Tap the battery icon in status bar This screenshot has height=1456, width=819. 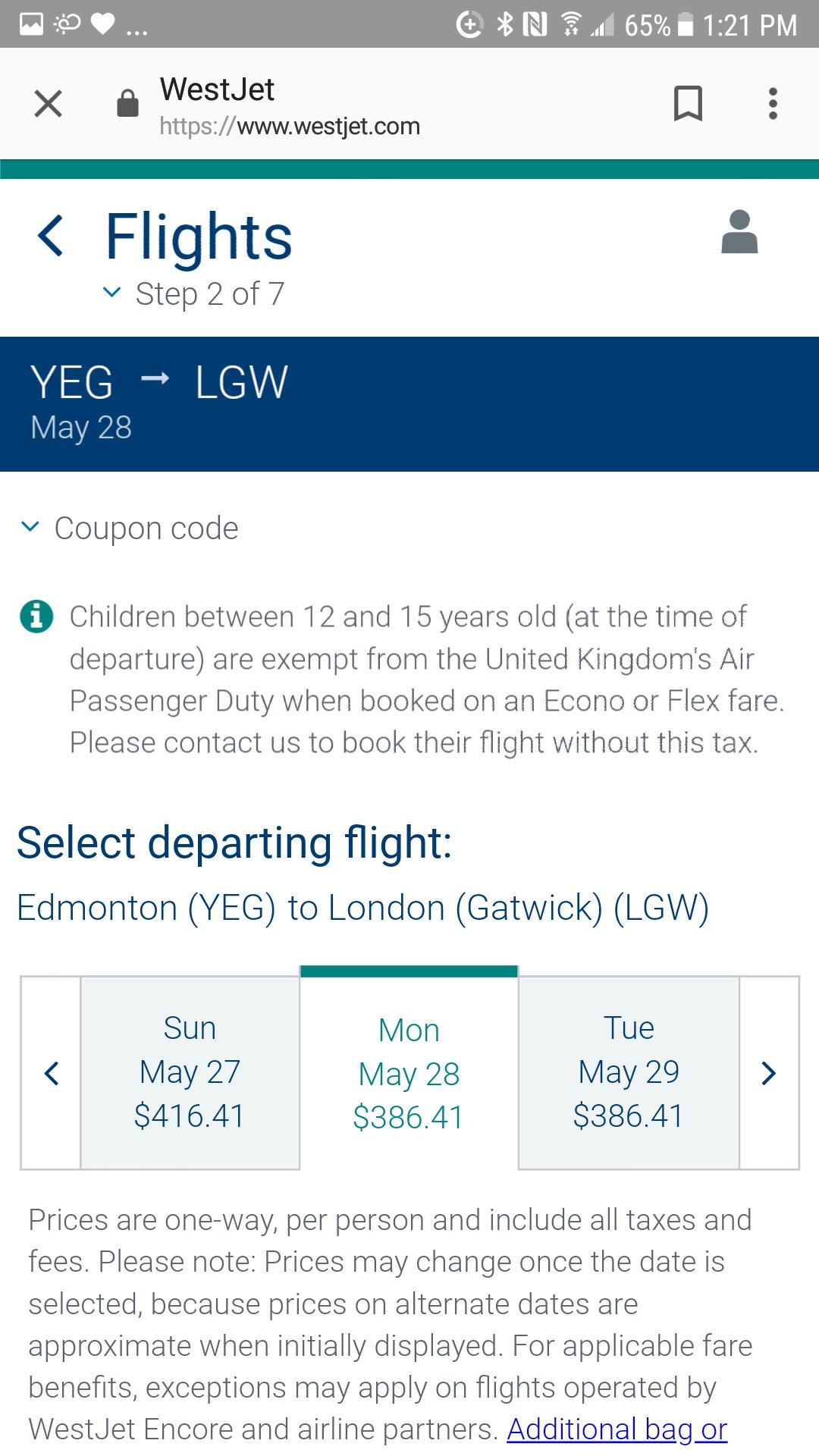click(686, 25)
